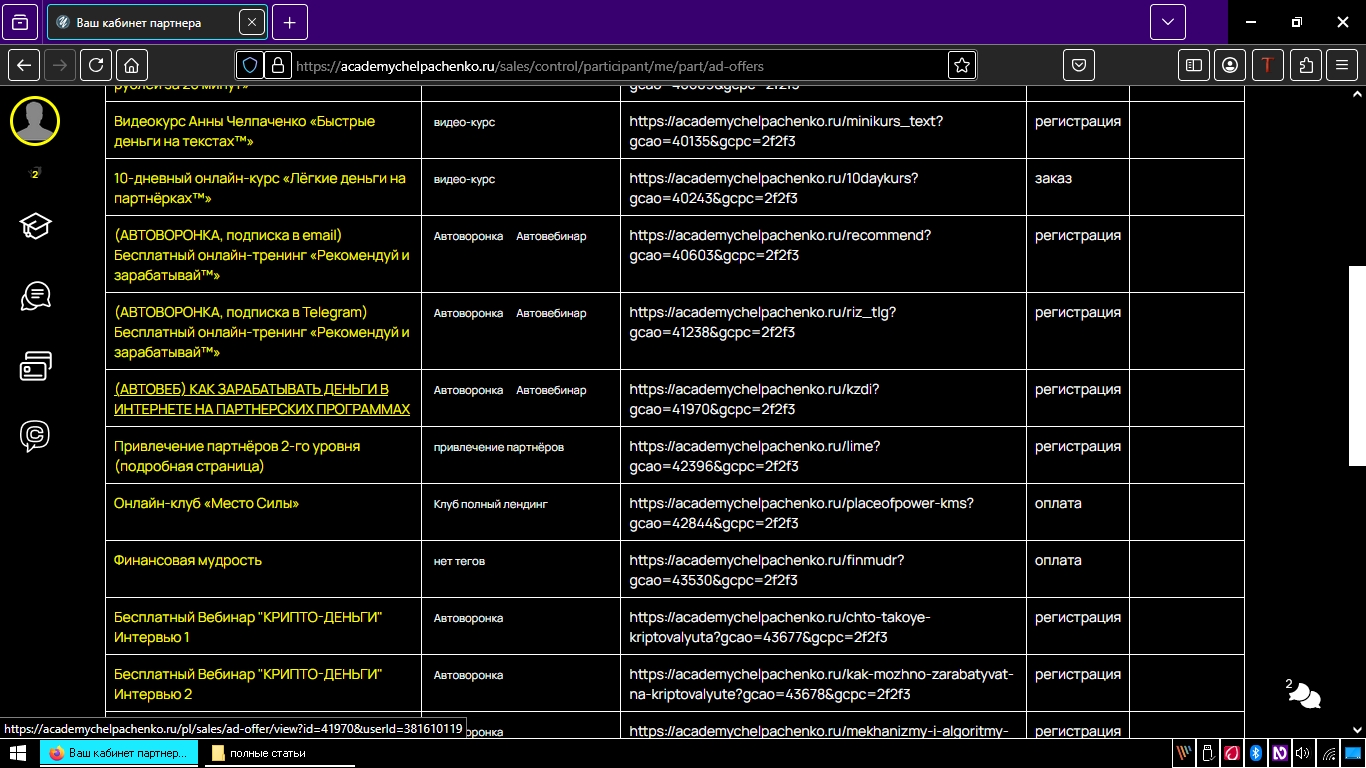
Task: Open the Онлайн-клуб «Место Силы» offer
Action: click(206, 503)
